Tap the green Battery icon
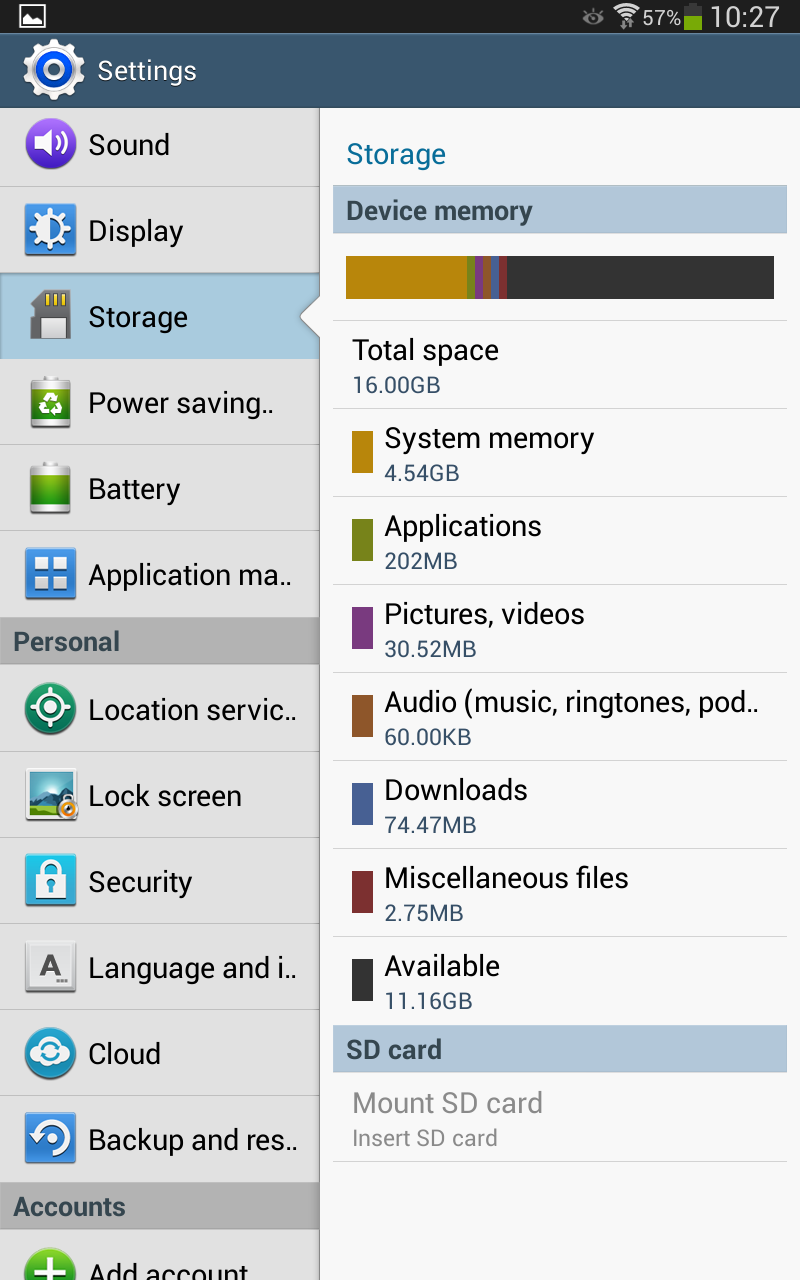Image resolution: width=800 pixels, height=1280 pixels. 50,489
